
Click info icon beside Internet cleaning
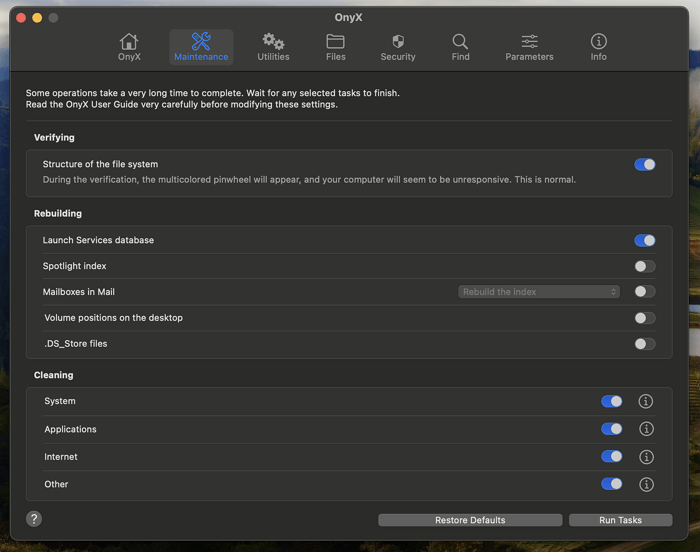pyautogui.click(x=646, y=457)
